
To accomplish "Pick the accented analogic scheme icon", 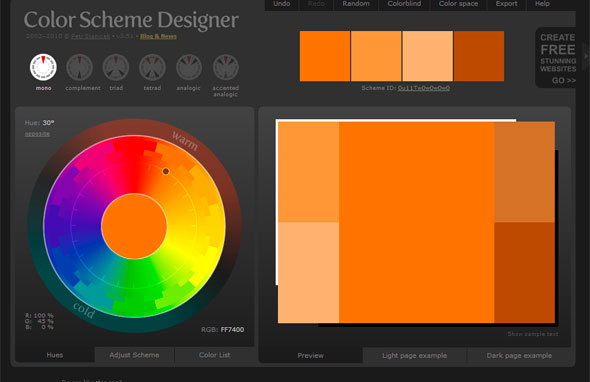I will pos(225,67).
